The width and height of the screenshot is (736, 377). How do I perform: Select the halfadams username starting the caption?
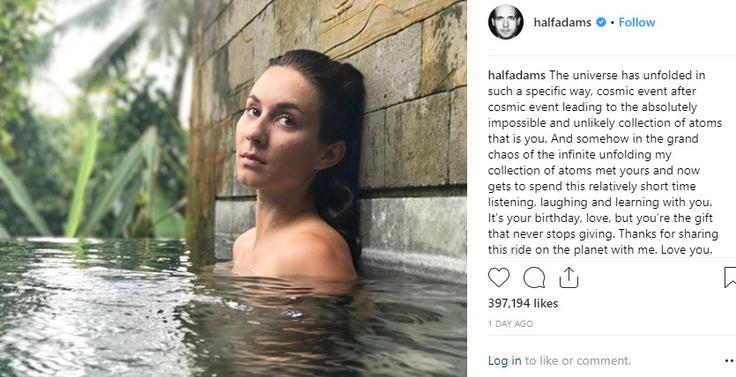(517, 75)
